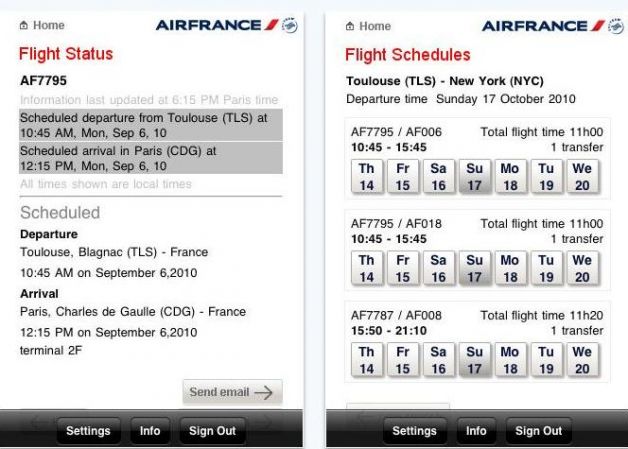Open Settings on Flight Status screen
Viewport: 628px width, 449px height.
(88, 431)
